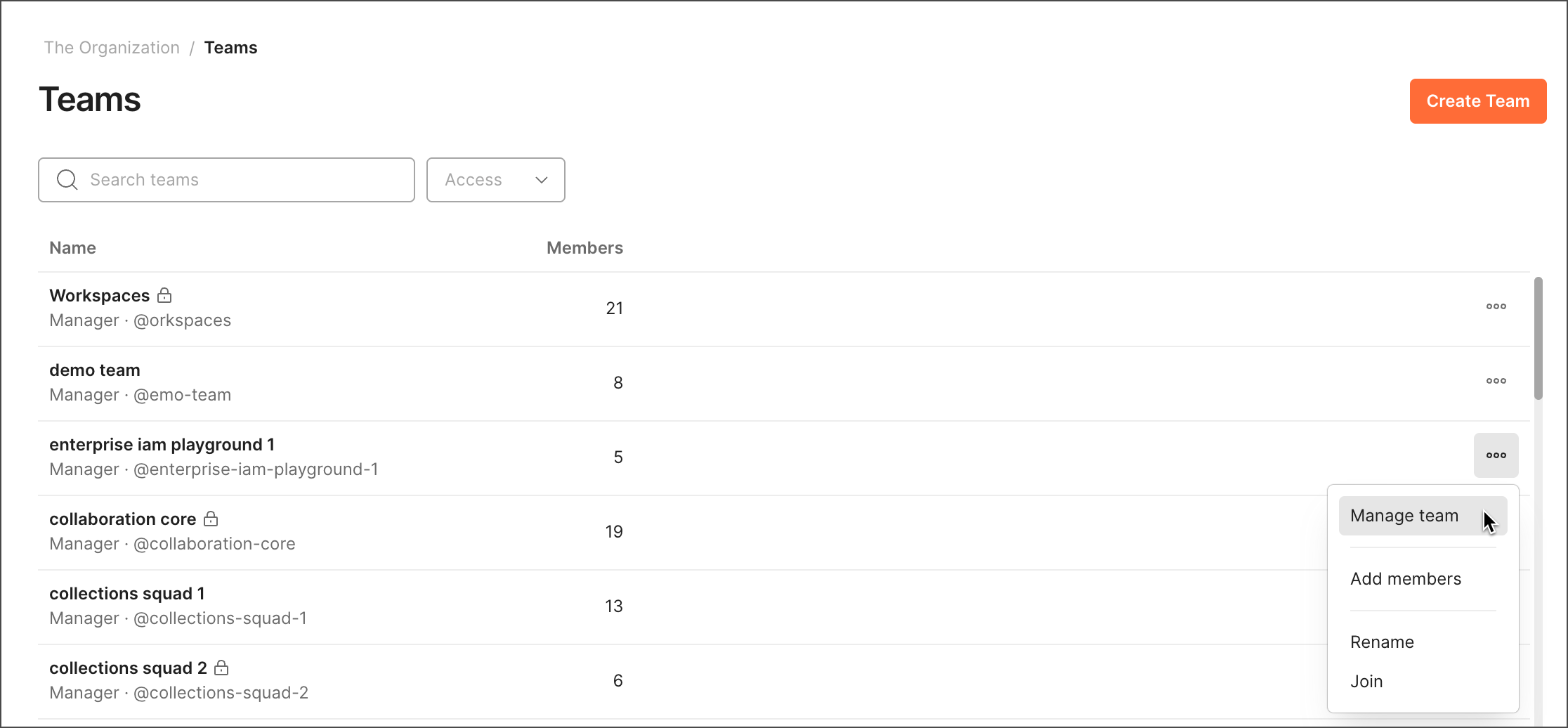Select Manage team from the context menu
Image resolution: width=1568 pixels, height=728 pixels.
[x=1403, y=515]
